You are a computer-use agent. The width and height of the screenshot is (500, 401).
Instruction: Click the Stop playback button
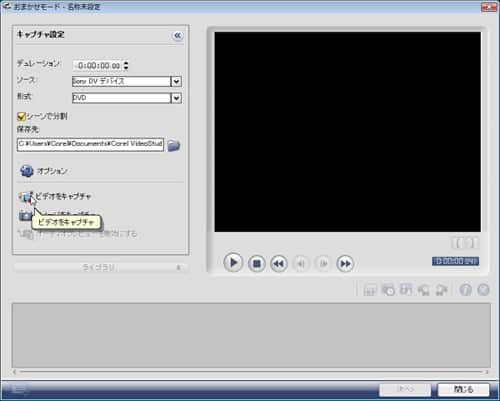tap(256, 264)
